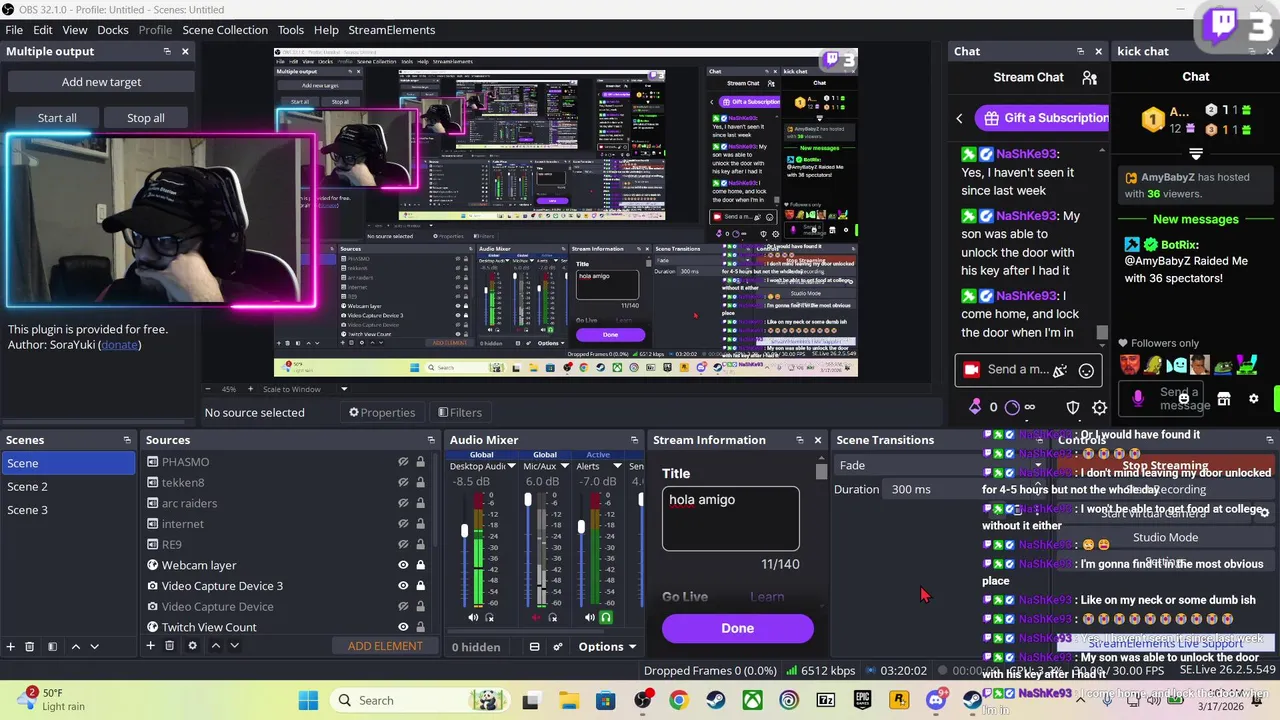Screen dimensions: 1280x720
Task: Click the Stop all button
Action: pyautogui.click(x=146, y=118)
